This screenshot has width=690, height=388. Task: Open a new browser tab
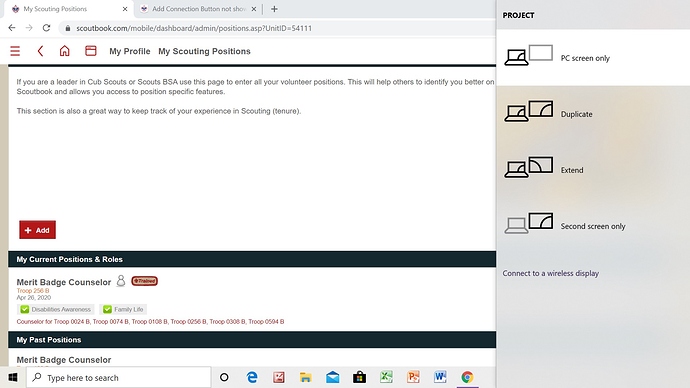(x=274, y=9)
